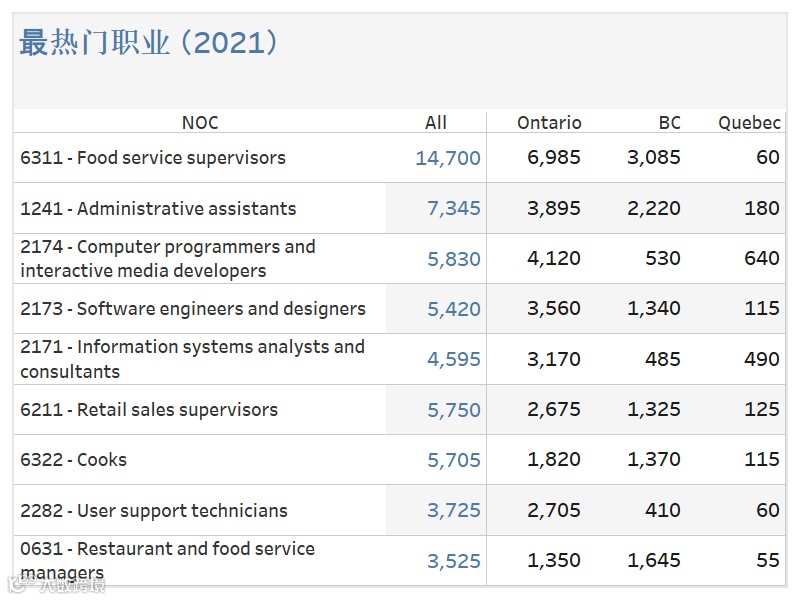
Task: Click BC value 2,220
Action: pos(654,208)
